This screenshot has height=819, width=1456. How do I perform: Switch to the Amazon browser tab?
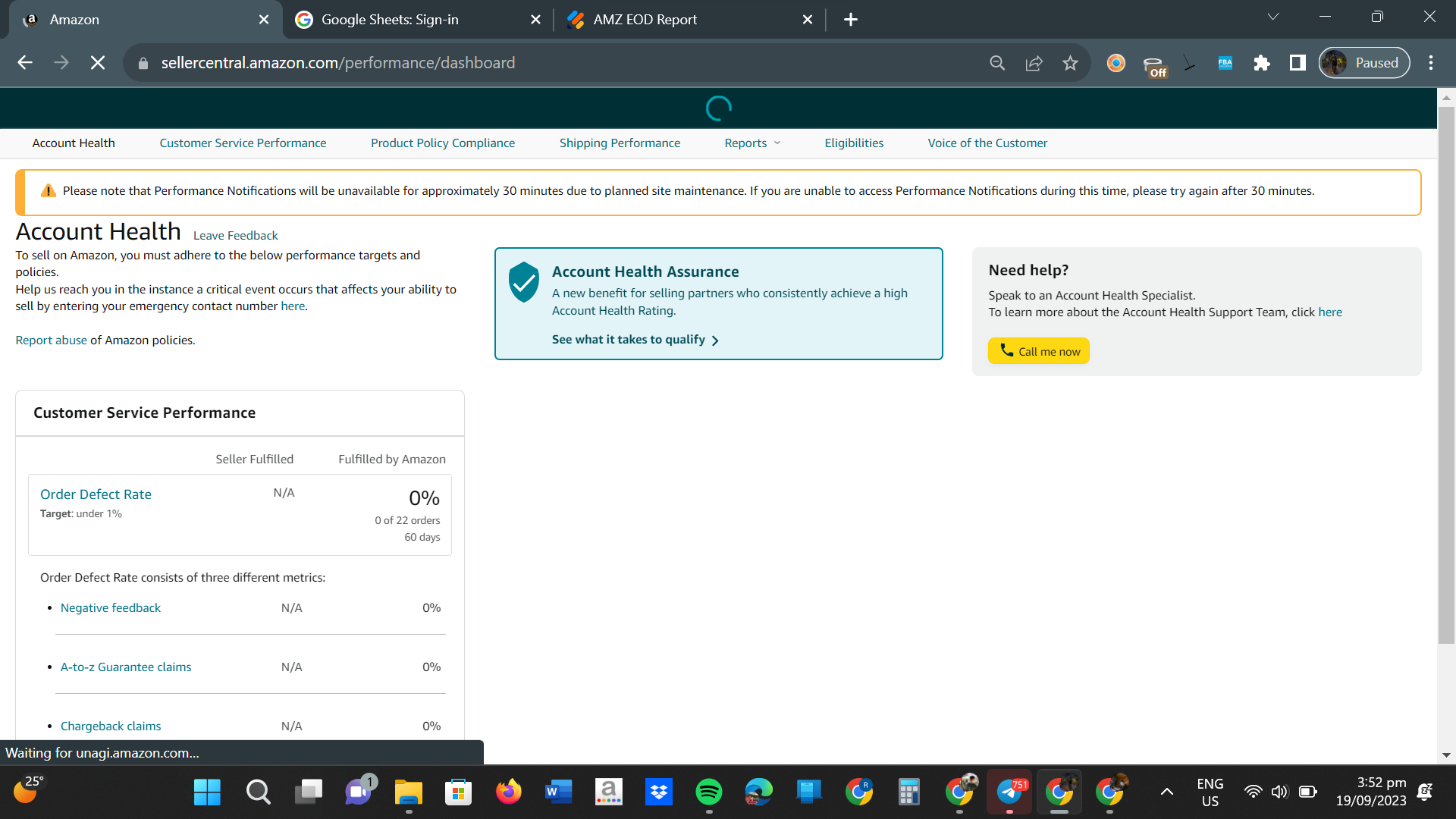tap(145, 20)
